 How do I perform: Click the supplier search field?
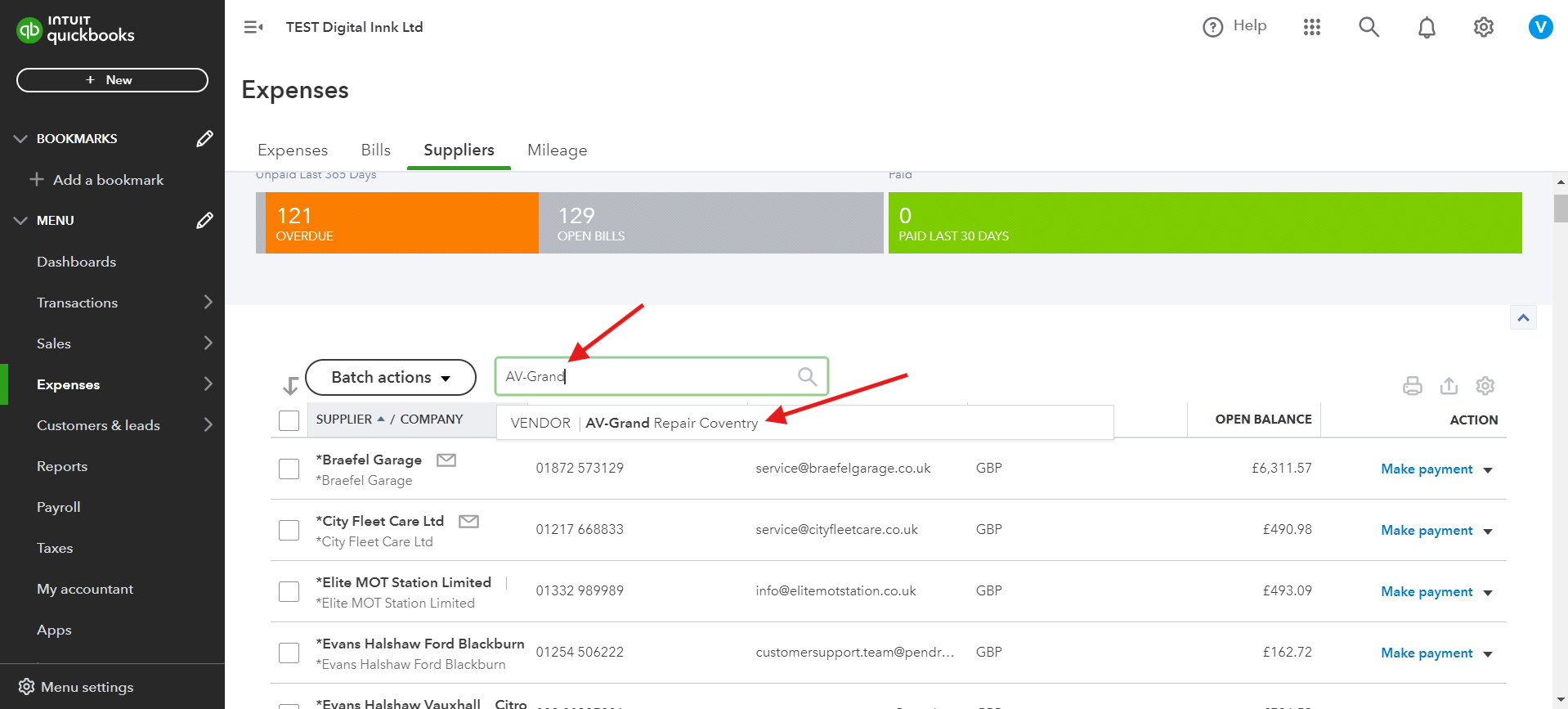pyautogui.click(x=661, y=376)
